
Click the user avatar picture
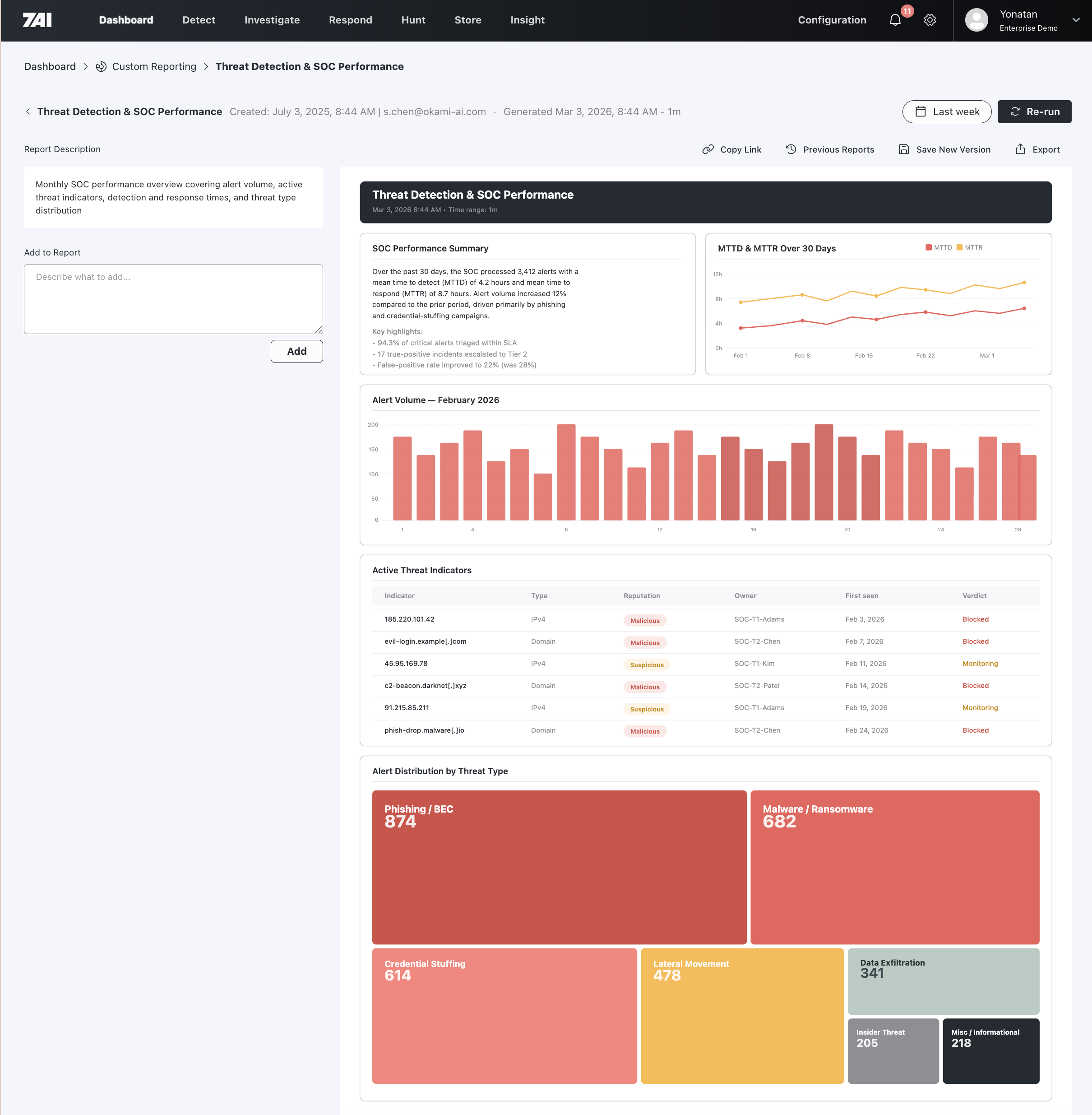pos(976,20)
